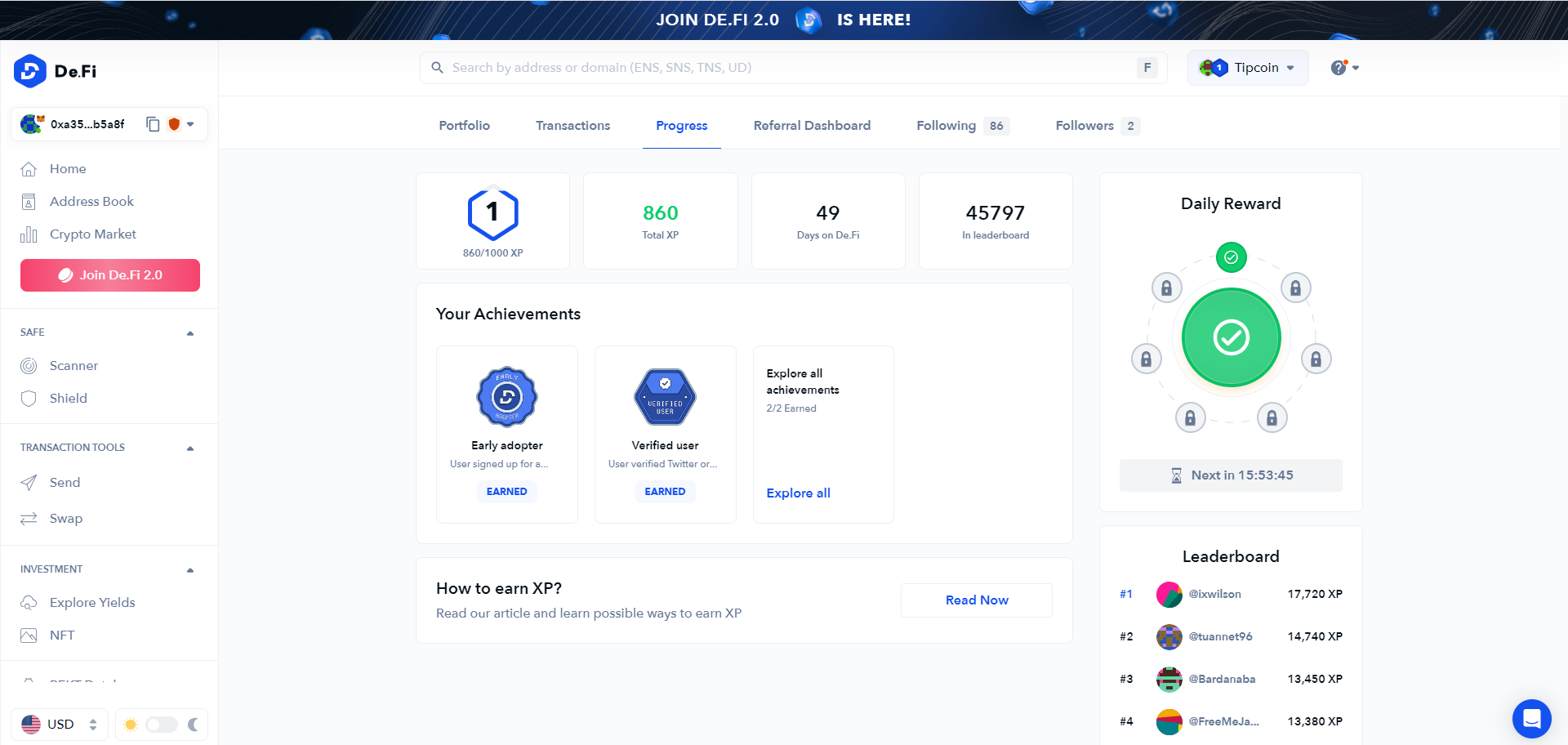This screenshot has width=1568, height=745.
Task: Go to Home in the sidebar
Action: click(x=68, y=169)
